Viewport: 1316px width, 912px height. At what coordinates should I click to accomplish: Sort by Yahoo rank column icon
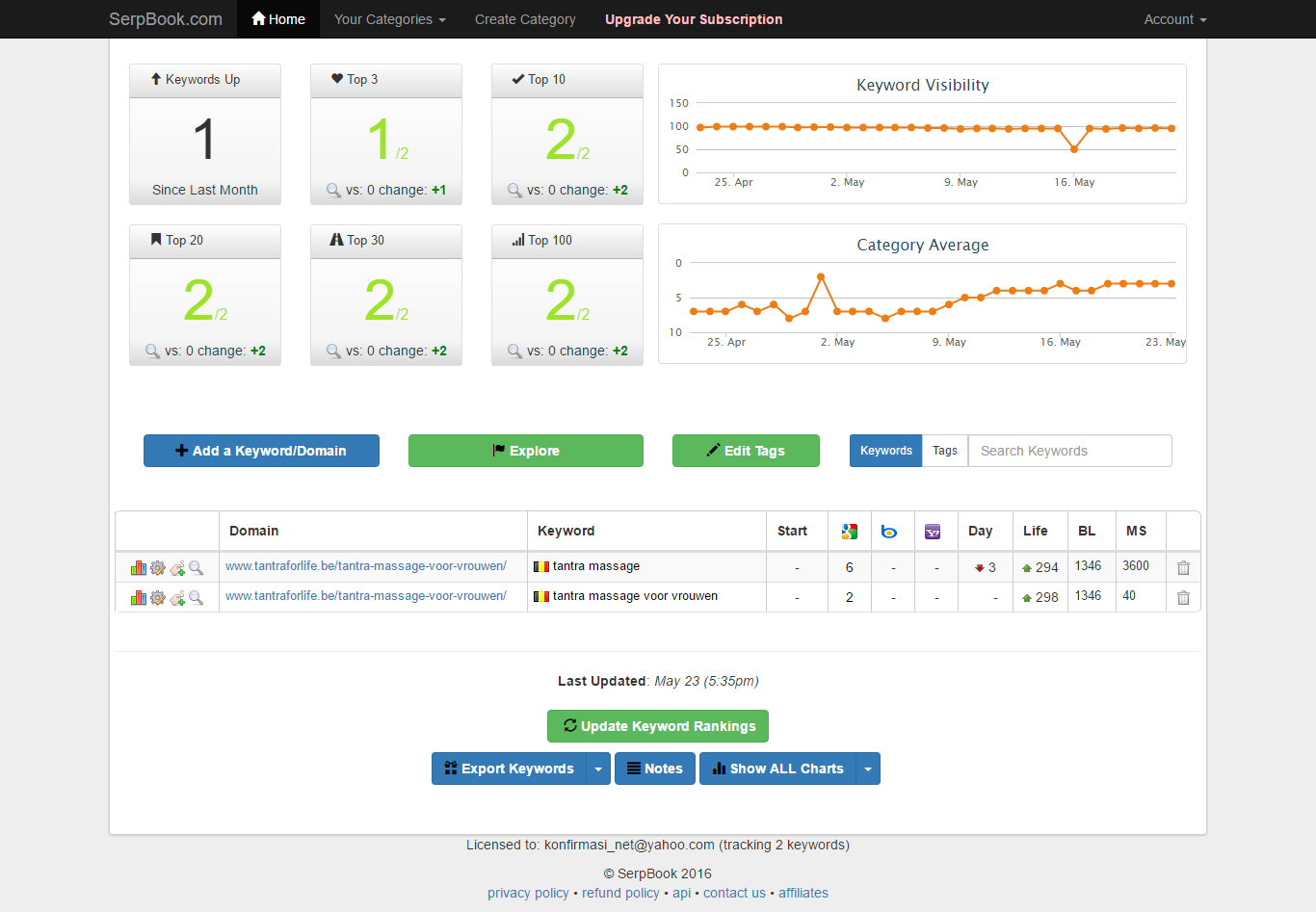pos(933,532)
